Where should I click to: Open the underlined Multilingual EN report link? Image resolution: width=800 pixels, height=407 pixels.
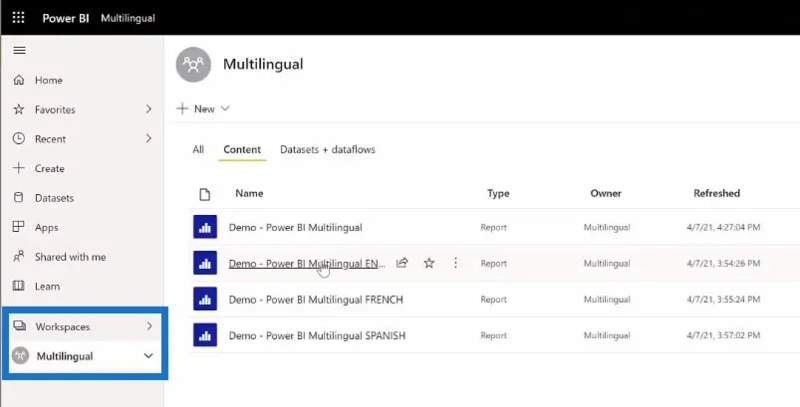(307, 264)
